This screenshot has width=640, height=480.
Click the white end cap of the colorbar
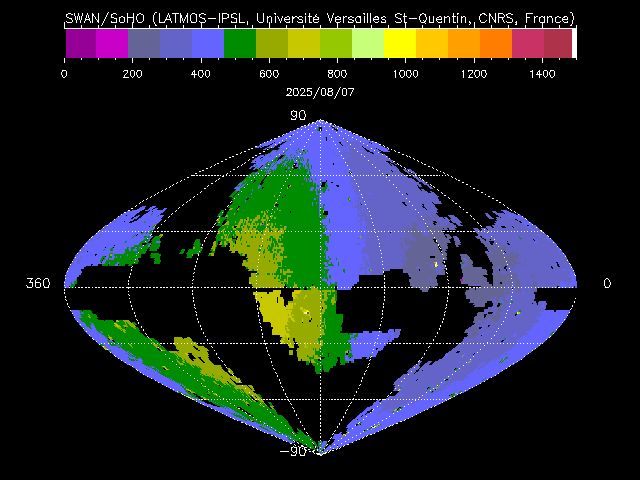(574, 43)
